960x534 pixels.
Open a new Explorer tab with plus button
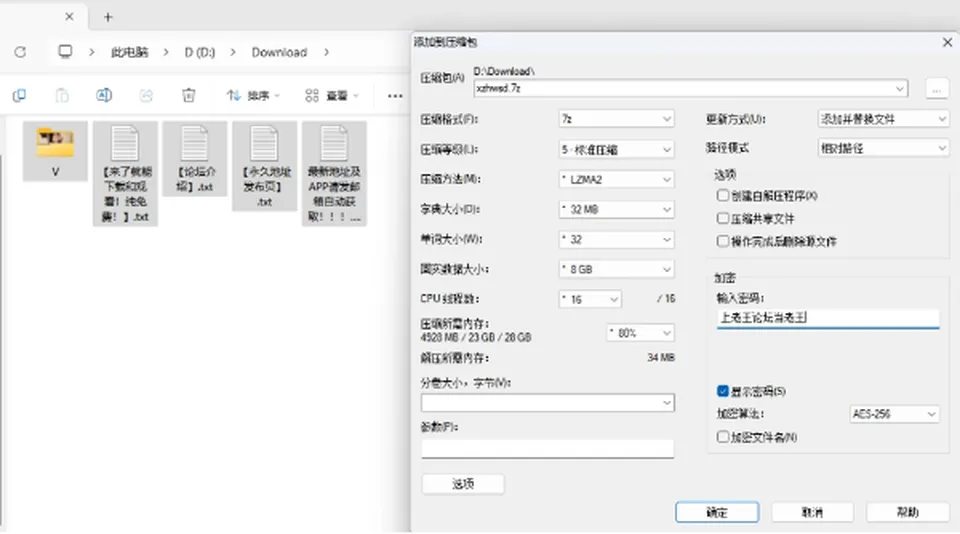click(108, 17)
